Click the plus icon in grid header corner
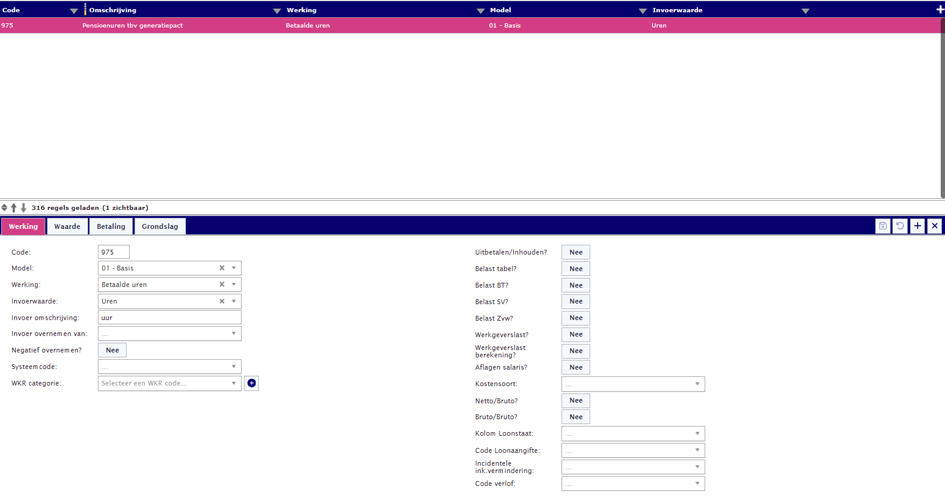 [x=939, y=10]
